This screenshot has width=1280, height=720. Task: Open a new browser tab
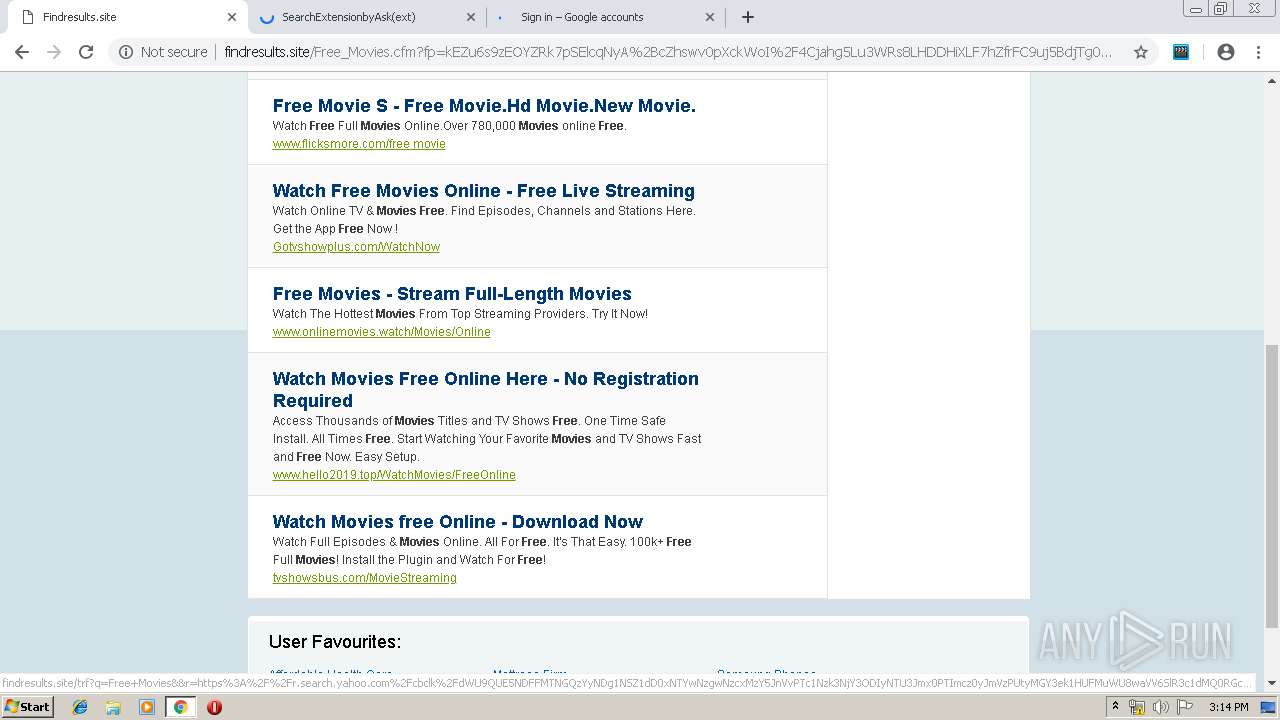pos(748,17)
